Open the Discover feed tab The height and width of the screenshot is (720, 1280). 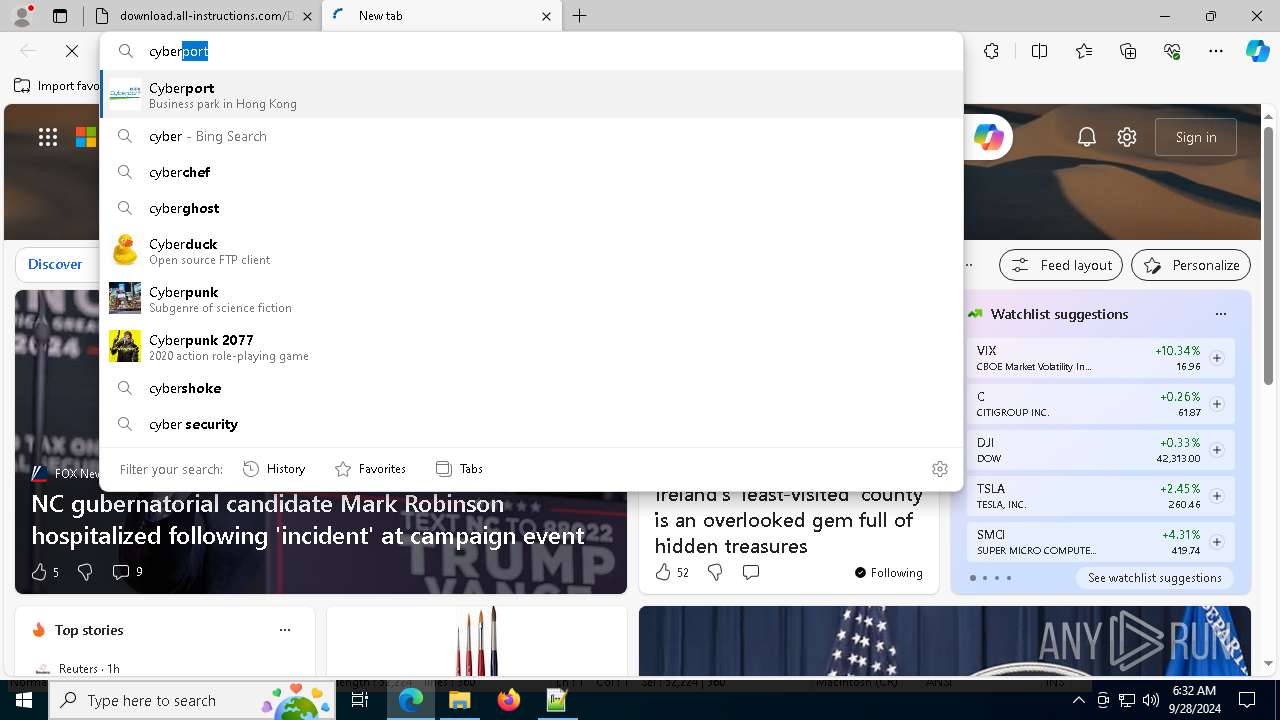(x=55, y=264)
